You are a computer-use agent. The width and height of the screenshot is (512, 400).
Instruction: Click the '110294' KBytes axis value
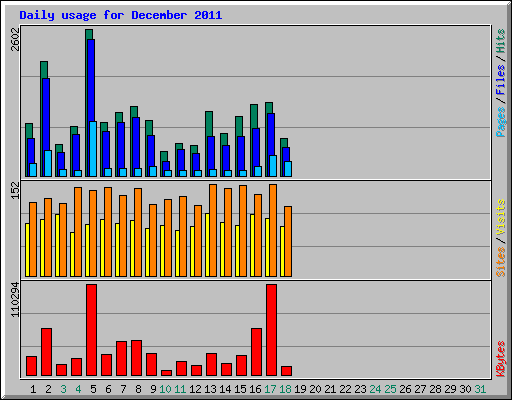click(15, 300)
